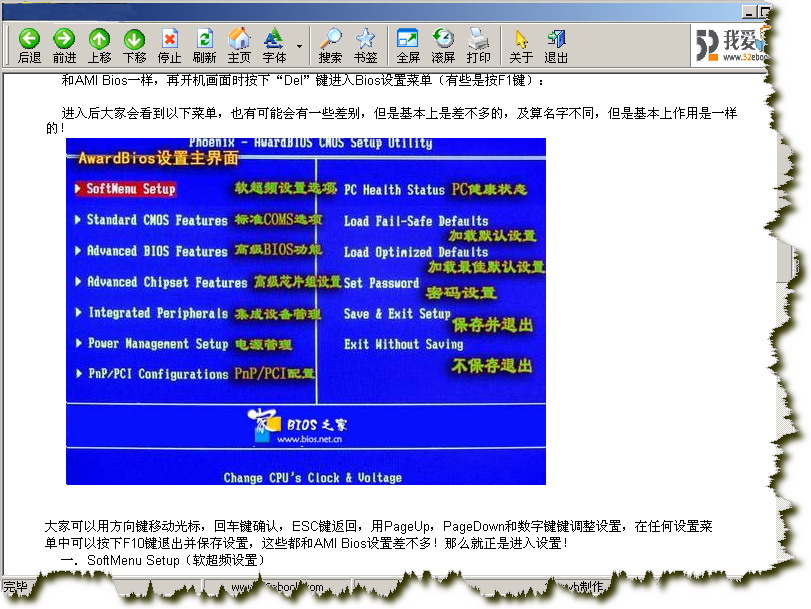The height and width of the screenshot is (609, 811).
Task: Click the 后退 back arrow icon
Action: (29, 46)
